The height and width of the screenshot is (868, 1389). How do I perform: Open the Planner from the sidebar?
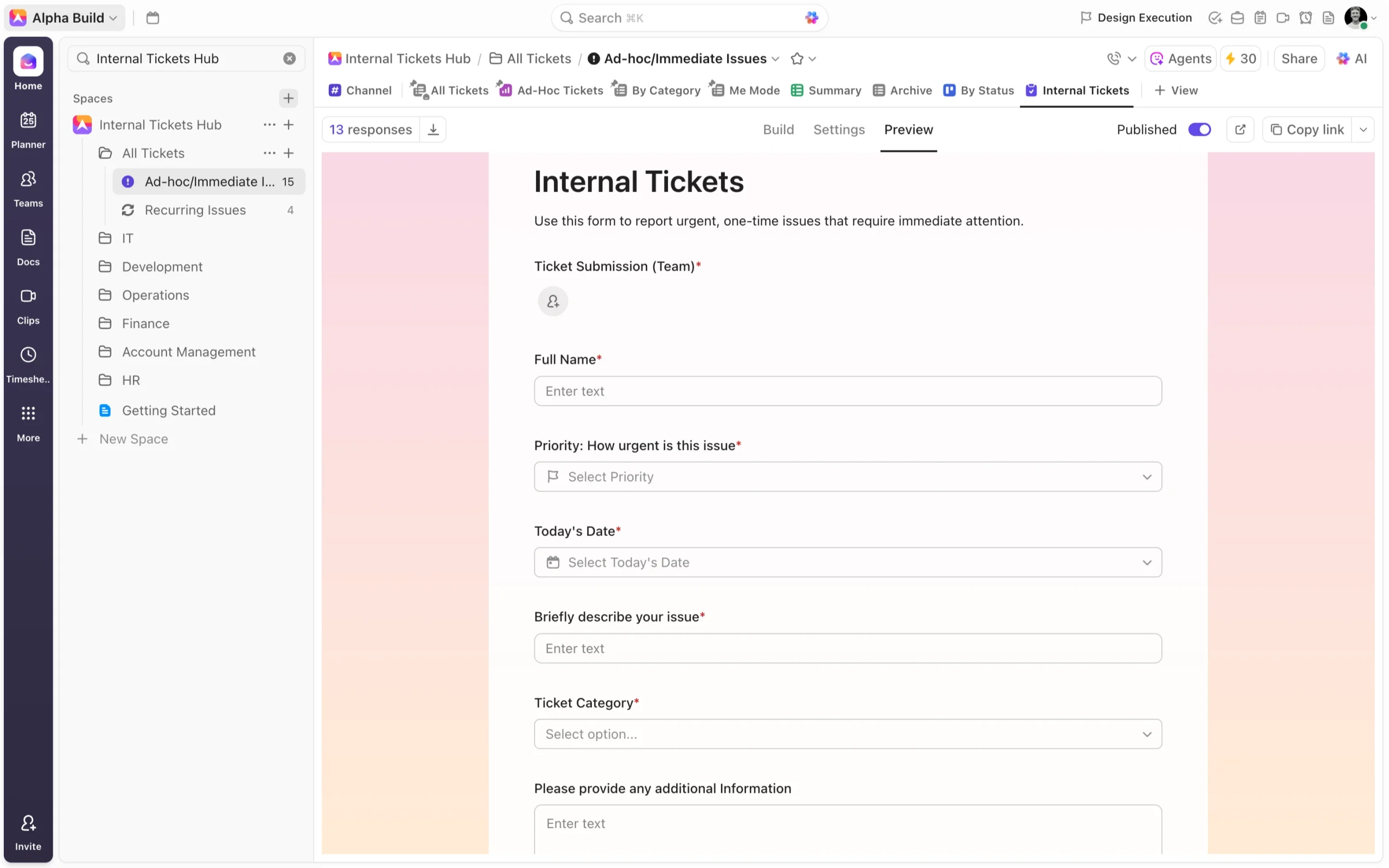pos(28,130)
